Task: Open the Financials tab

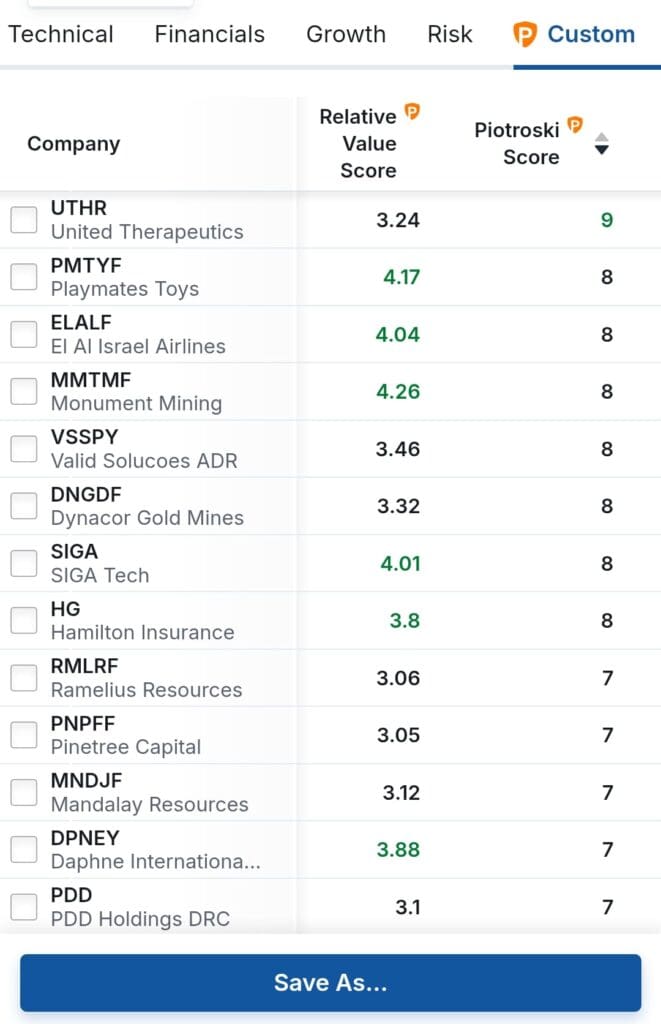Action: point(210,34)
